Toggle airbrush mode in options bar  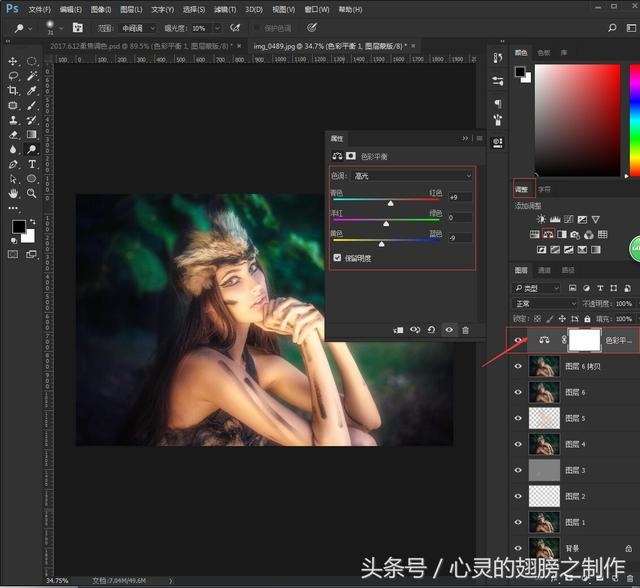[235, 28]
